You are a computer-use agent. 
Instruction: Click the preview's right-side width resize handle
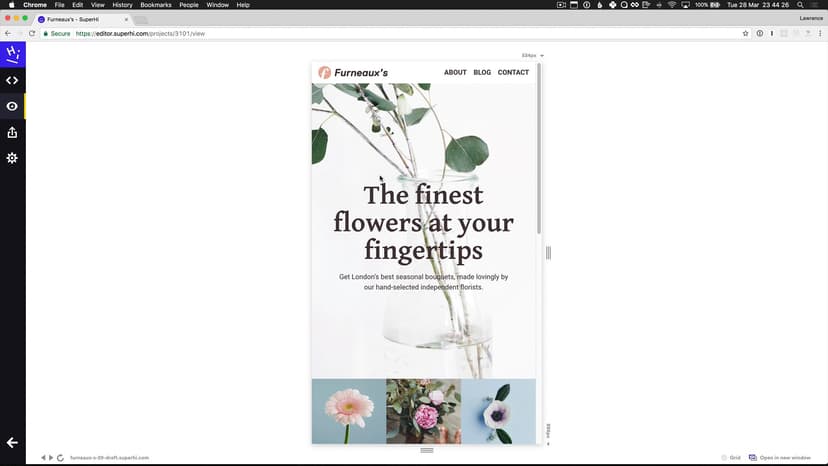[548, 253]
